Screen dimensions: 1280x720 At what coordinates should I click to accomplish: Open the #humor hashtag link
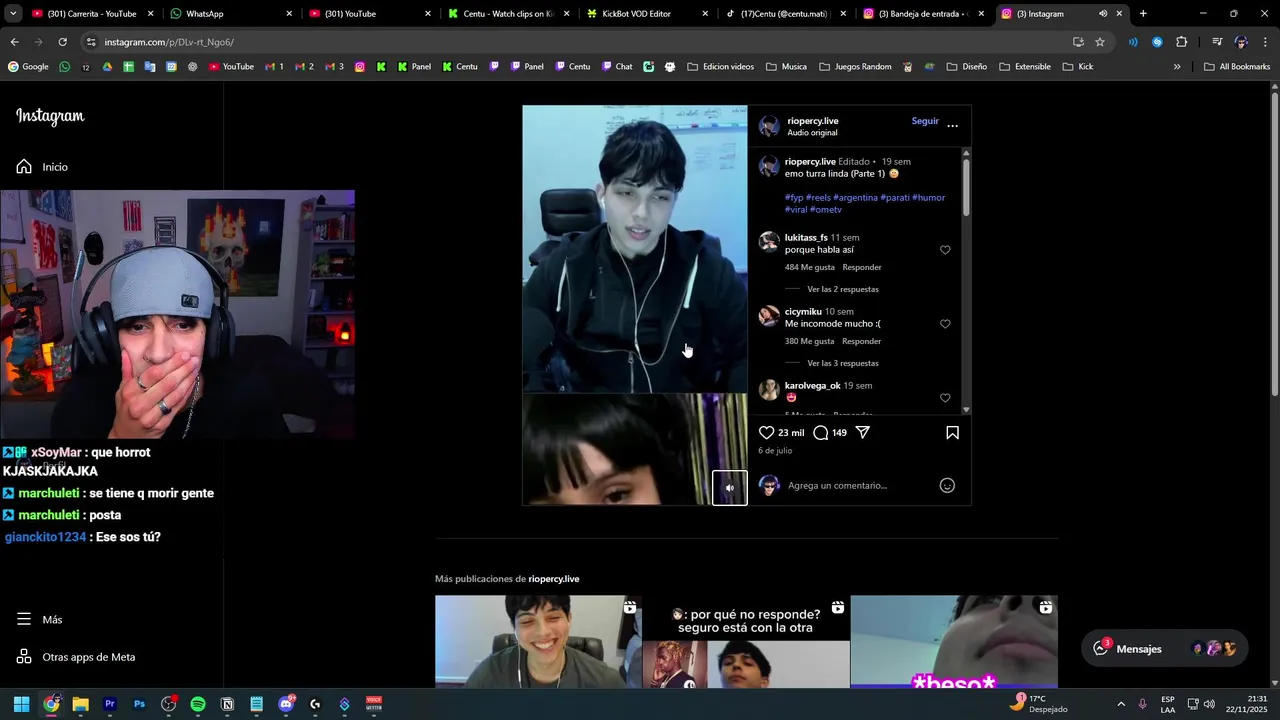[929, 198]
